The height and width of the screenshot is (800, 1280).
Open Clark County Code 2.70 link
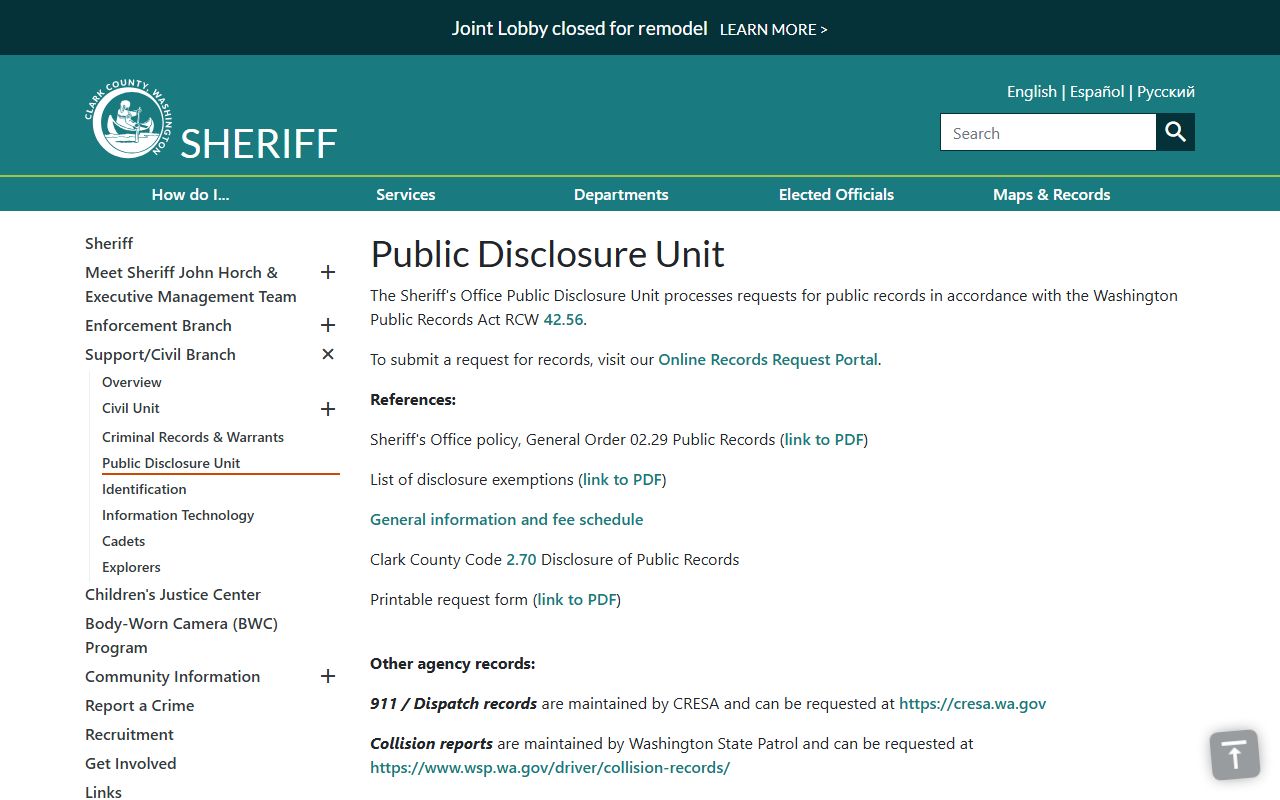(521, 559)
